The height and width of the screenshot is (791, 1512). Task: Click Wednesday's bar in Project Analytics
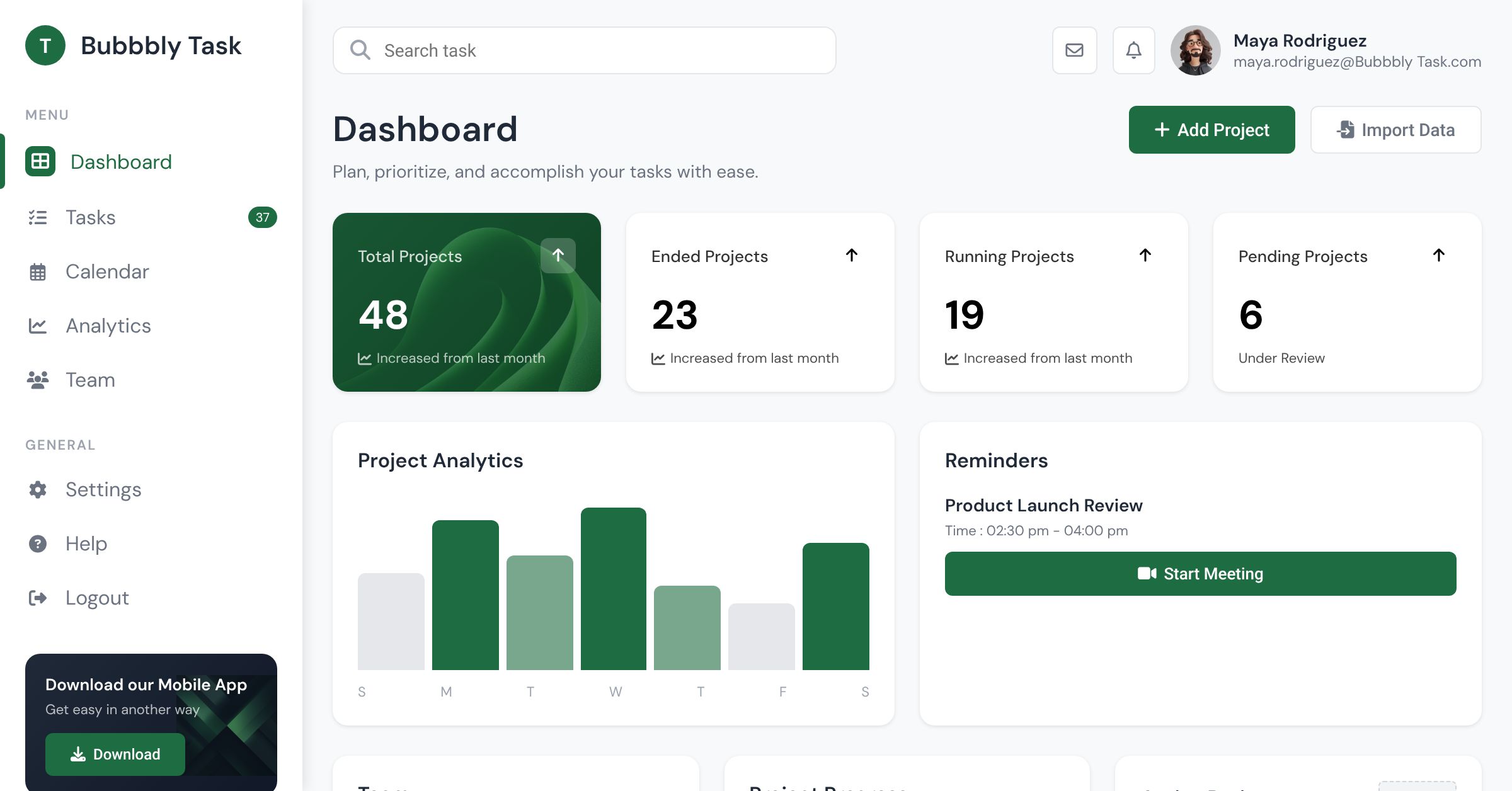tap(613, 589)
